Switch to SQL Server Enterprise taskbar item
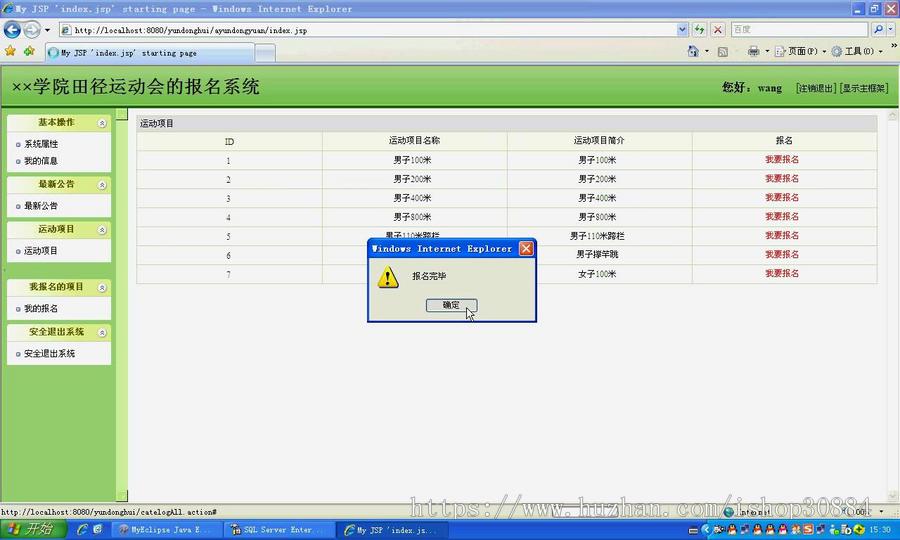This screenshot has height=540, width=900. tap(277, 530)
